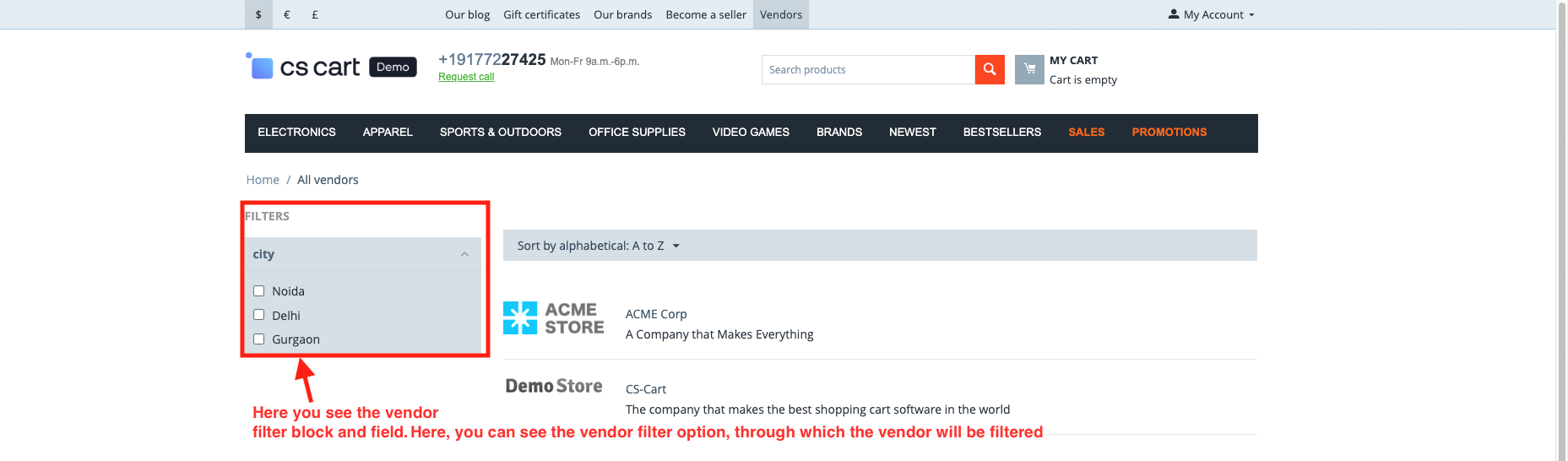The height and width of the screenshot is (461, 1568).
Task: Open the shopping cart icon
Action: click(1029, 69)
